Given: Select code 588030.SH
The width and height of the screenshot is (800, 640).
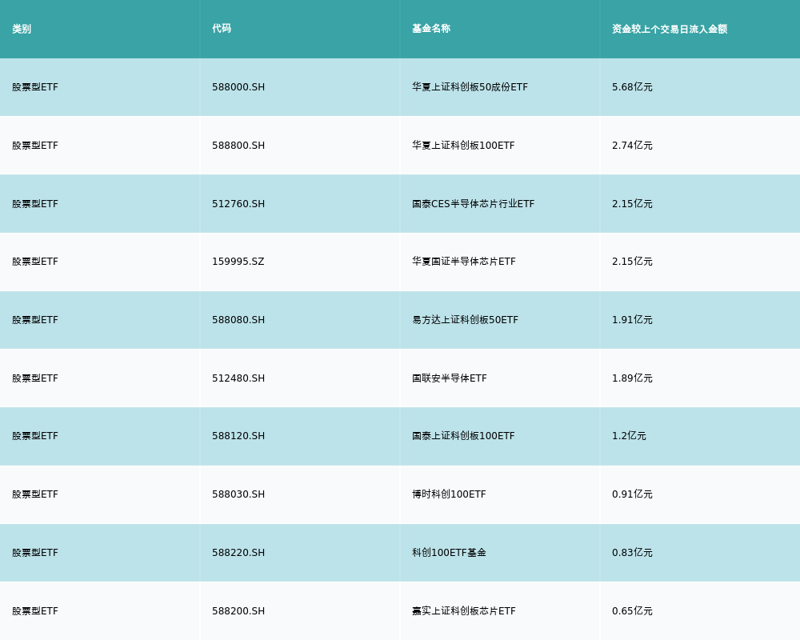Looking at the screenshot, I should click(x=238, y=494).
